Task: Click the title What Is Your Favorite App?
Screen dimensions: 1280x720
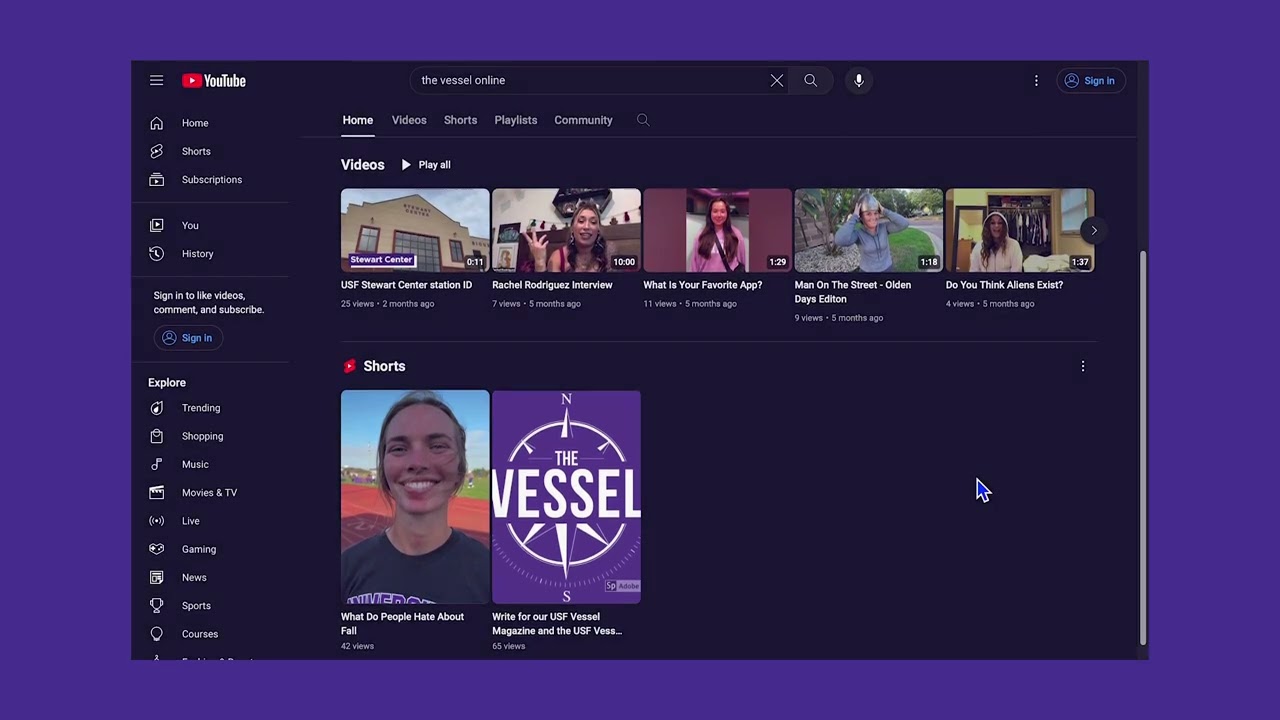Action: coord(703,285)
